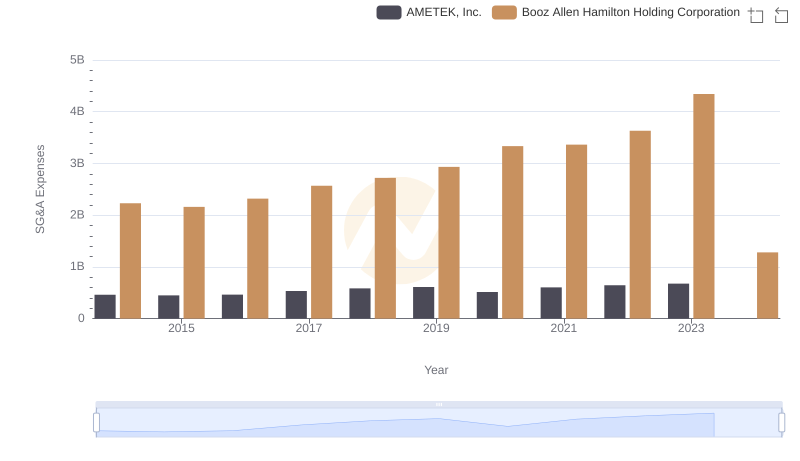Click the SG&A Expenses axis title
The width and height of the screenshot is (800, 461).
click(x=40, y=189)
